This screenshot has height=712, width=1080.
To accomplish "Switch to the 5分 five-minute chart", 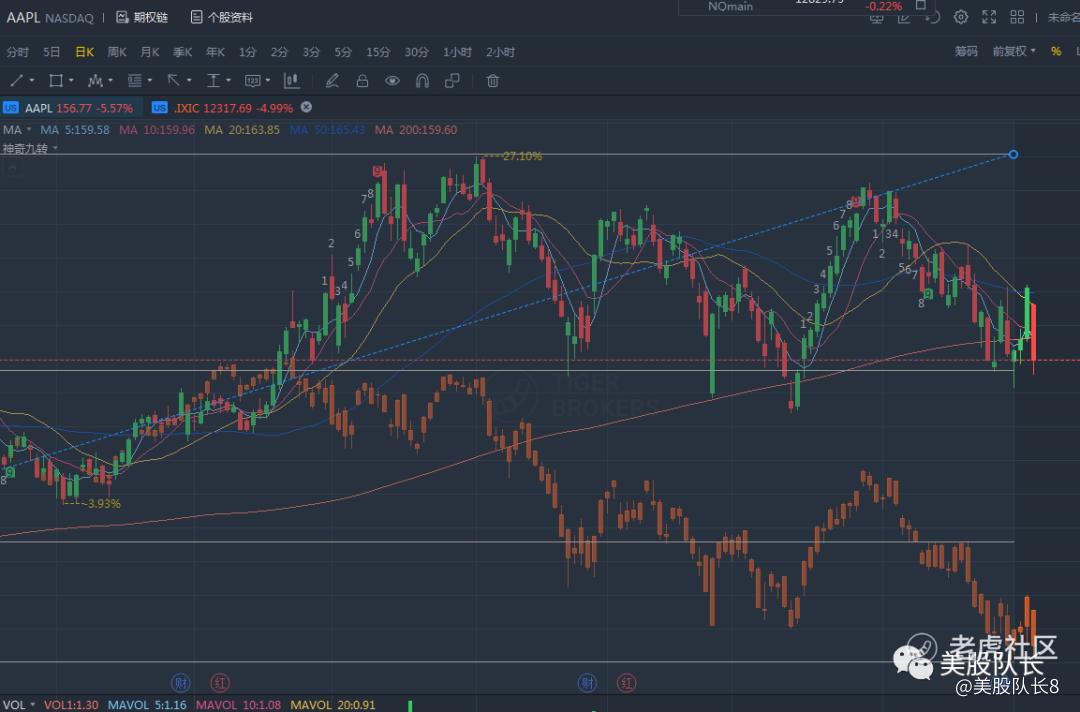I will tap(343, 52).
